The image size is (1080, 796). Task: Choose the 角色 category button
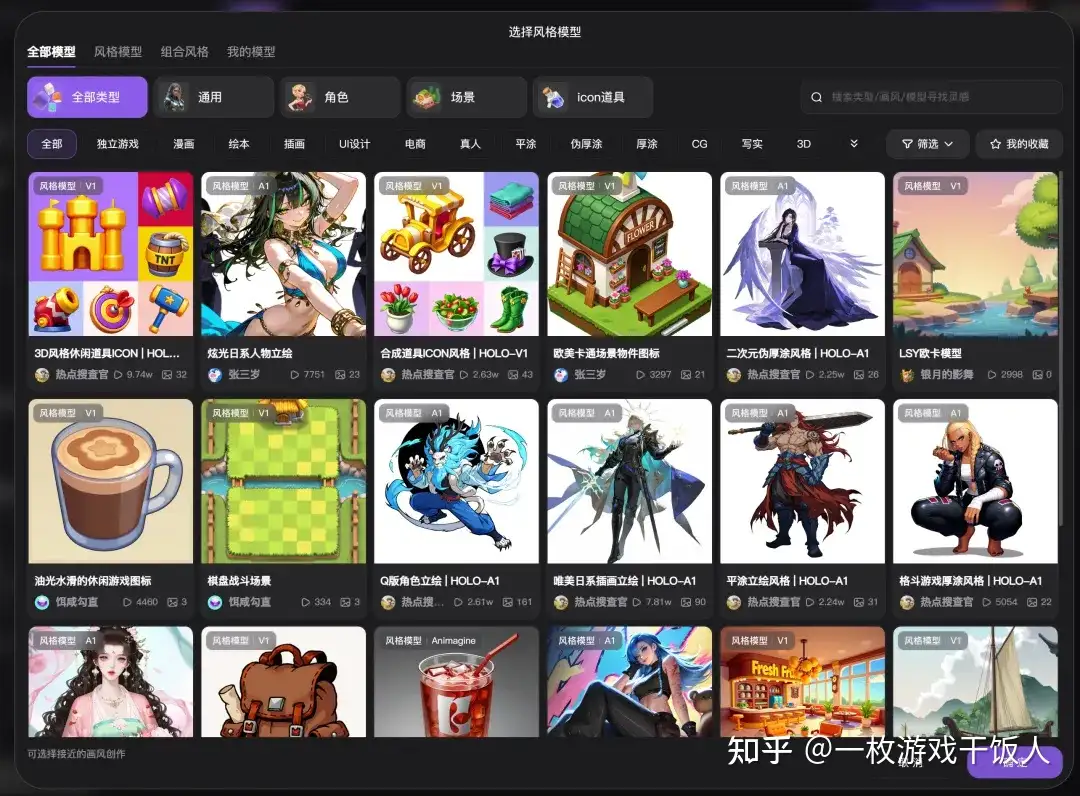pyautogui.click(x=340, y=97)
